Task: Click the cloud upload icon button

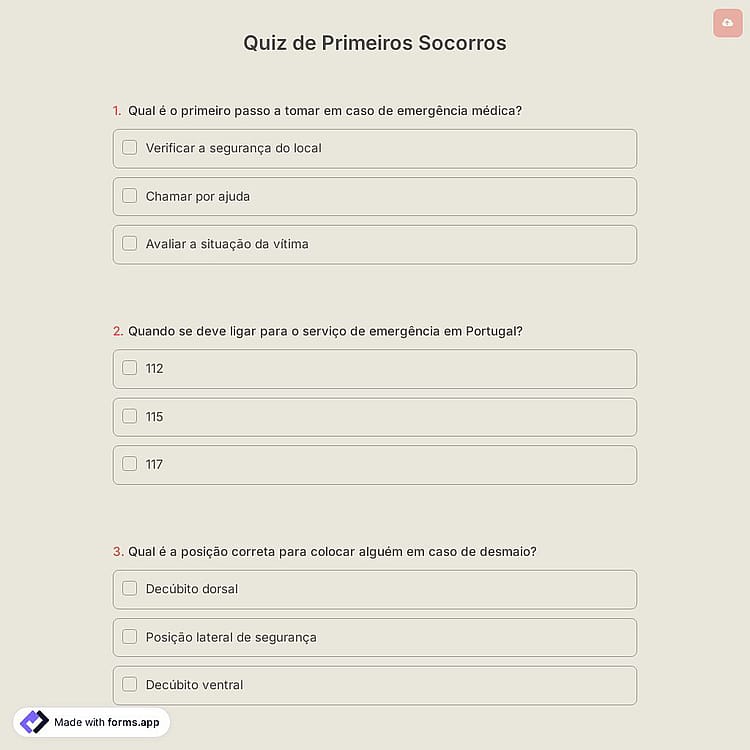Action: [727, 23]
